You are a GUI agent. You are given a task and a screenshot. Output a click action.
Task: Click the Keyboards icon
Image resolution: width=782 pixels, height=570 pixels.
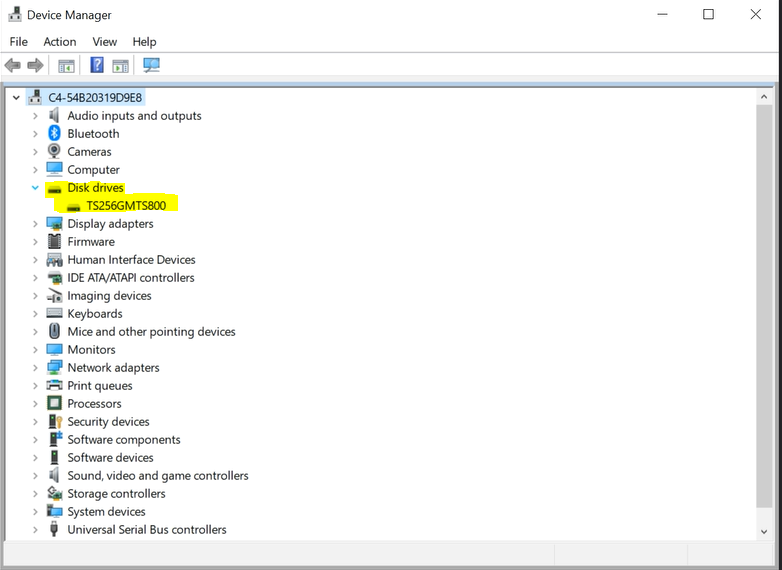click(54, 313)
